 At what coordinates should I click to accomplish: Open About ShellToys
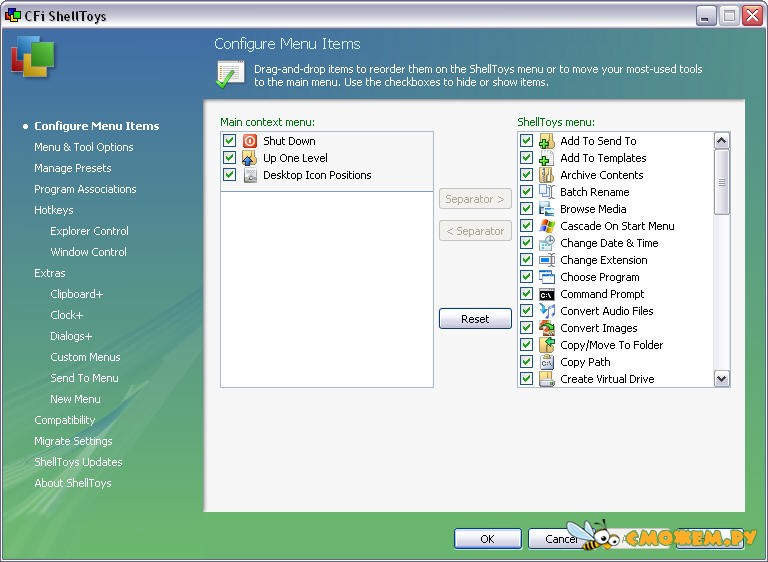pos(73,483)
